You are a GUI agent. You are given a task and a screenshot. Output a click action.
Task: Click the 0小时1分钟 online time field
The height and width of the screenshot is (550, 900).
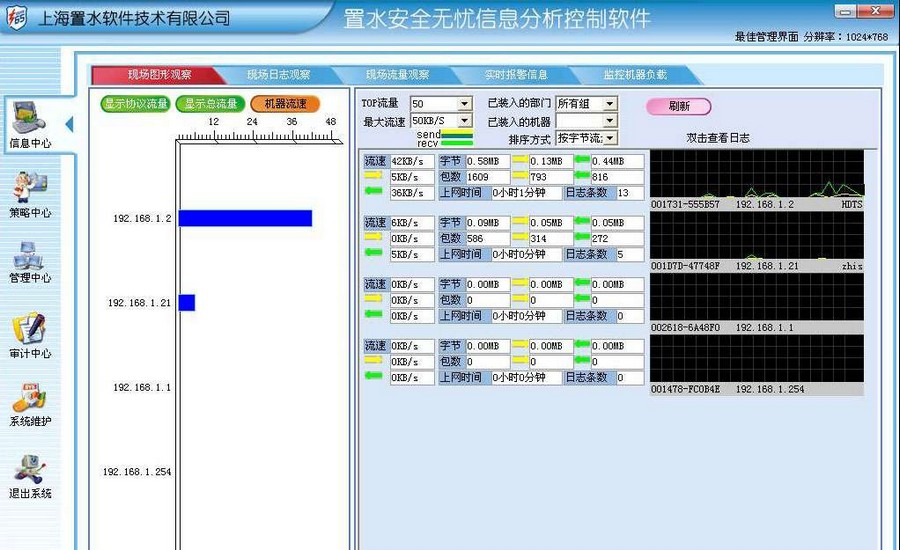click(526, 193)
